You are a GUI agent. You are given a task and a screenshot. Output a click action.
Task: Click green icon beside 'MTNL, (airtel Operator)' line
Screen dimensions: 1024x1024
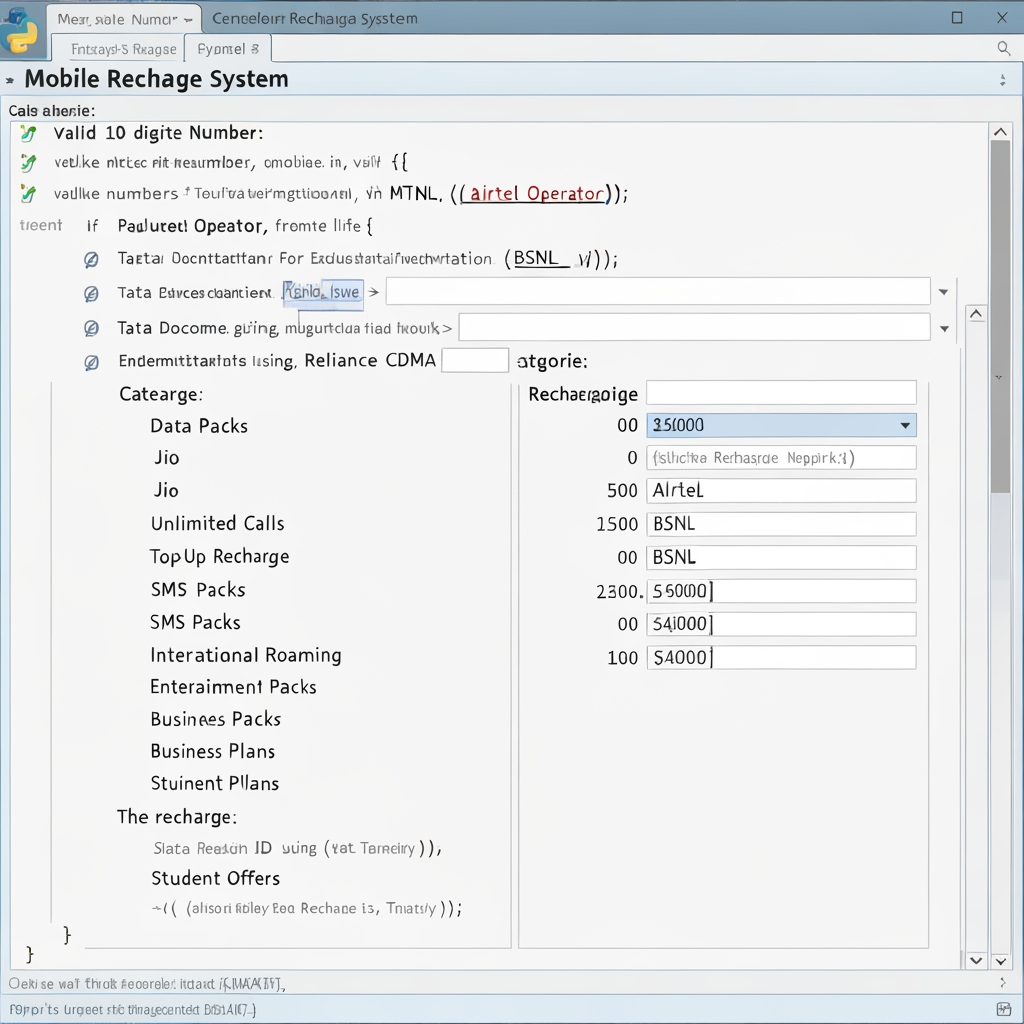point(27,194)
